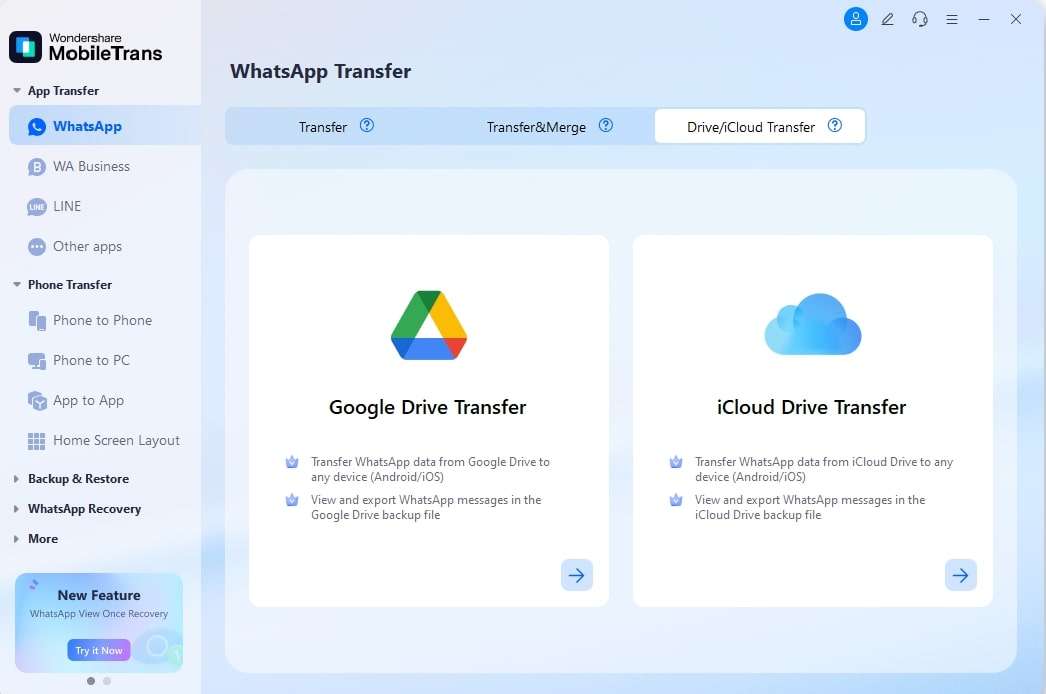Select LINE from the sidebar
The height and width of the screenshot is (694, 1046).
[67, 206]
